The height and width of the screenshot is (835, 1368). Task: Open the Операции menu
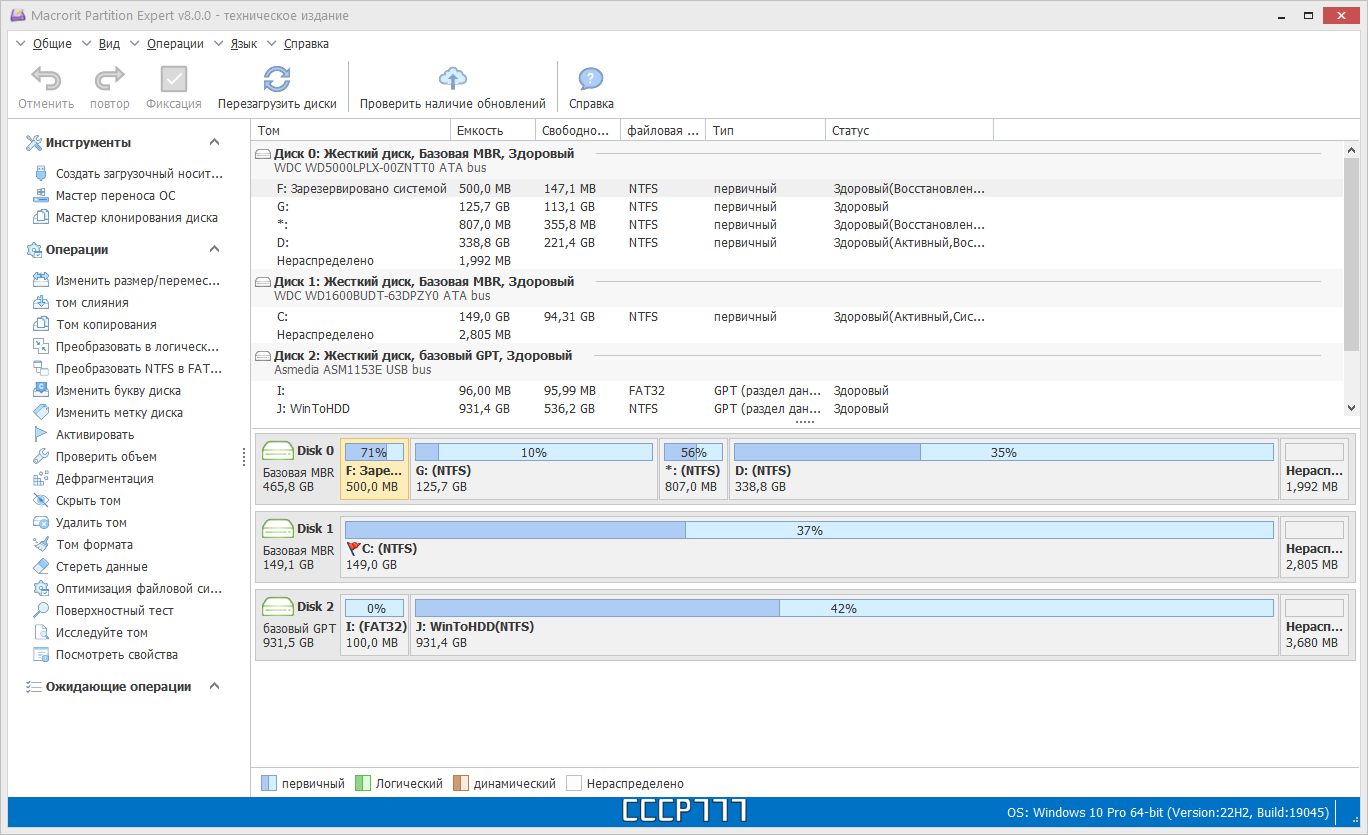[176, 43]
